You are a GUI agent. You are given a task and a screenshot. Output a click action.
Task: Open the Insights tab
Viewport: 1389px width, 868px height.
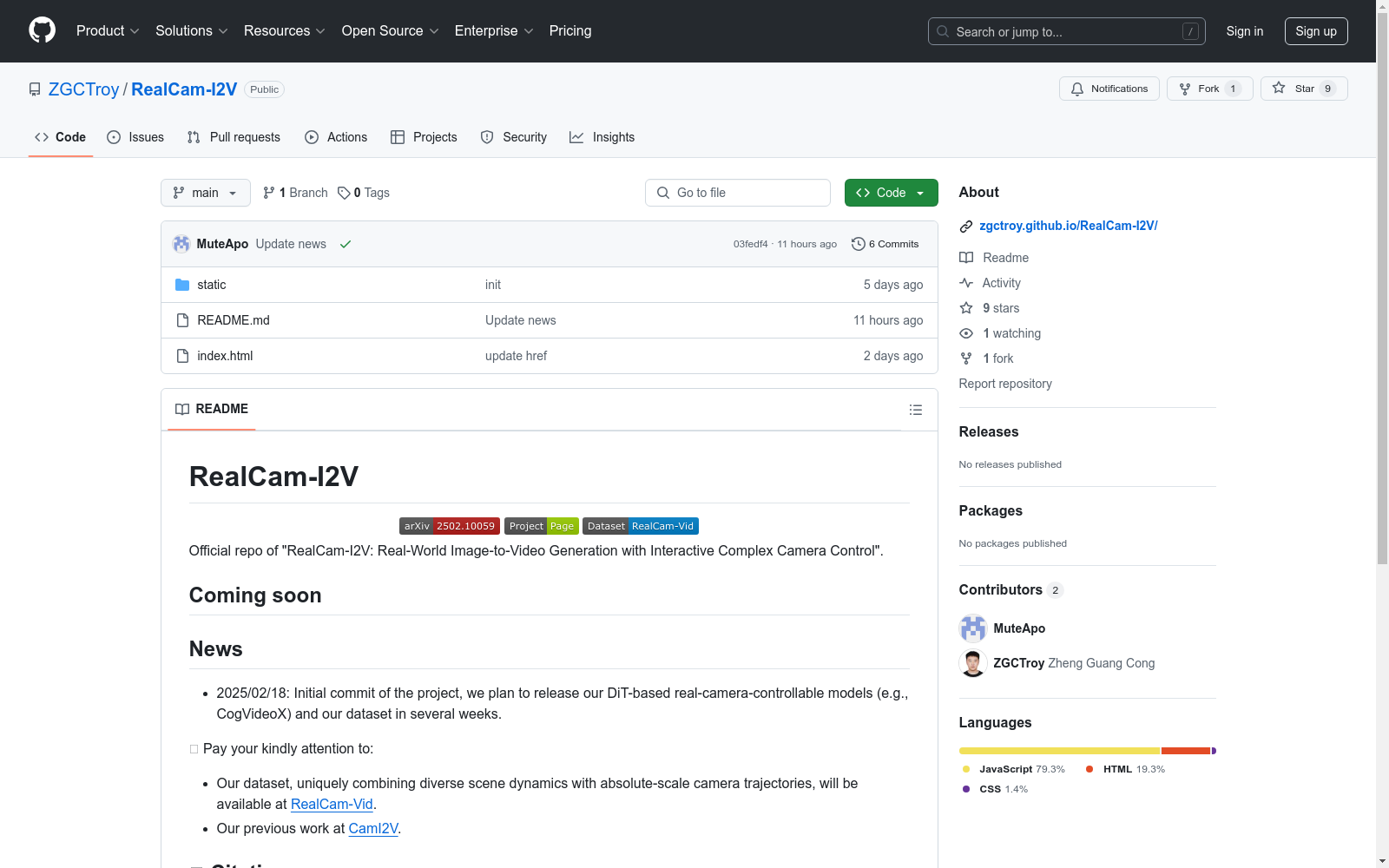pyautogui.click(x=602, y=137)
